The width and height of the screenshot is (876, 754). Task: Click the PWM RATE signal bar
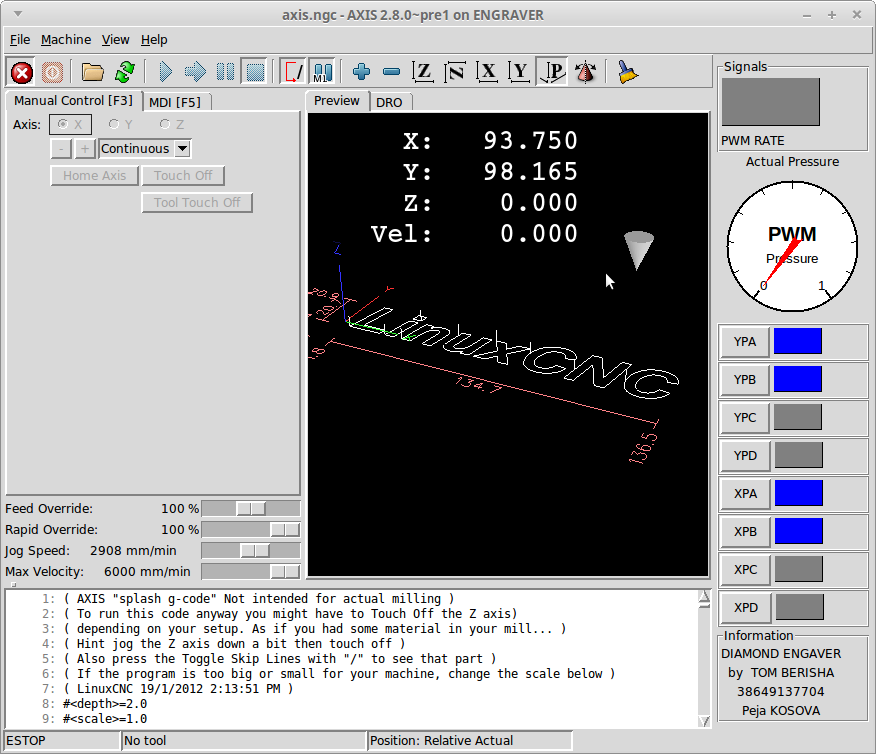point(771,102)
